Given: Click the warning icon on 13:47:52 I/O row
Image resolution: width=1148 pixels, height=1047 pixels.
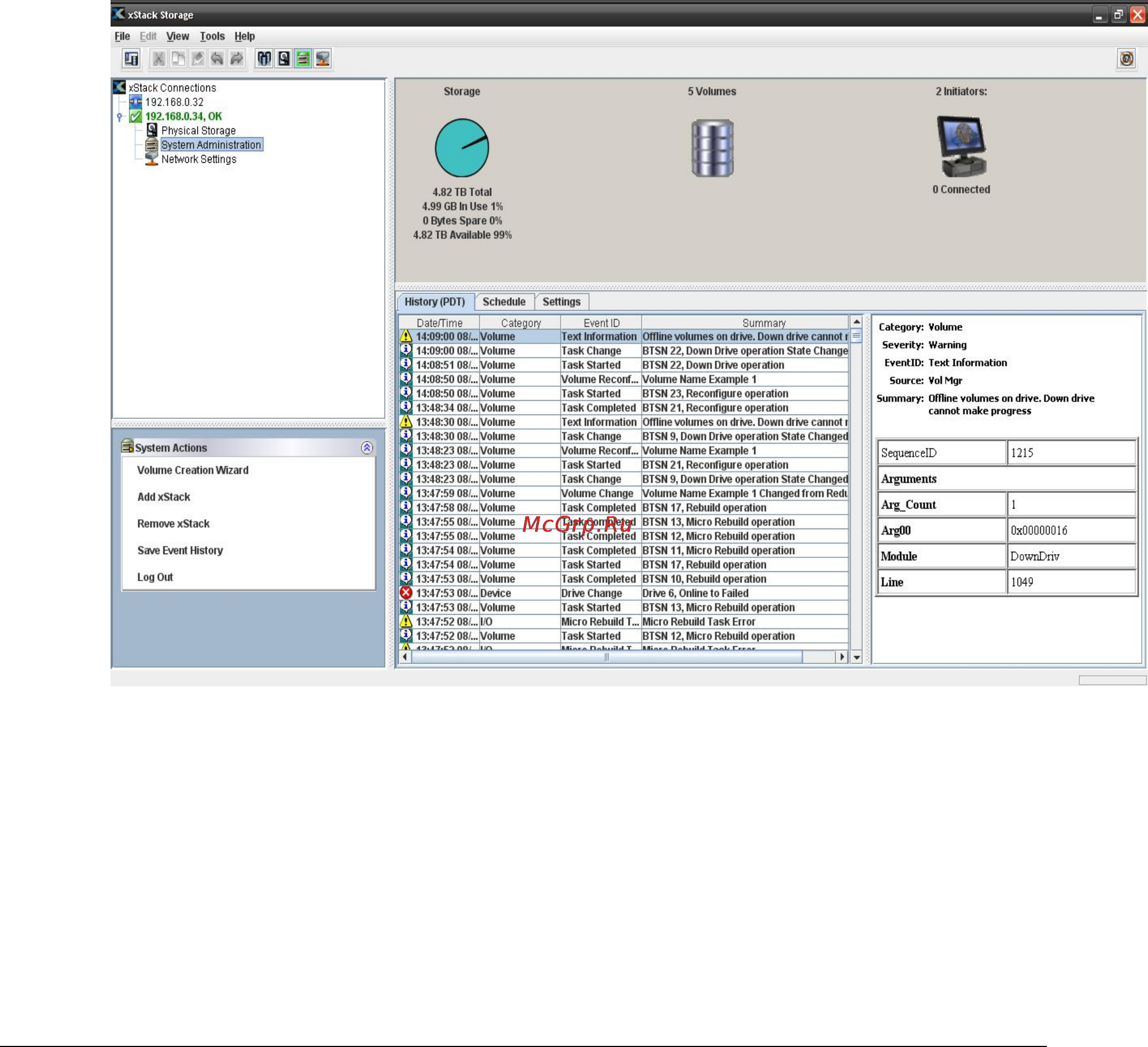Looking at the screenshot, I should tap(406, 621).
